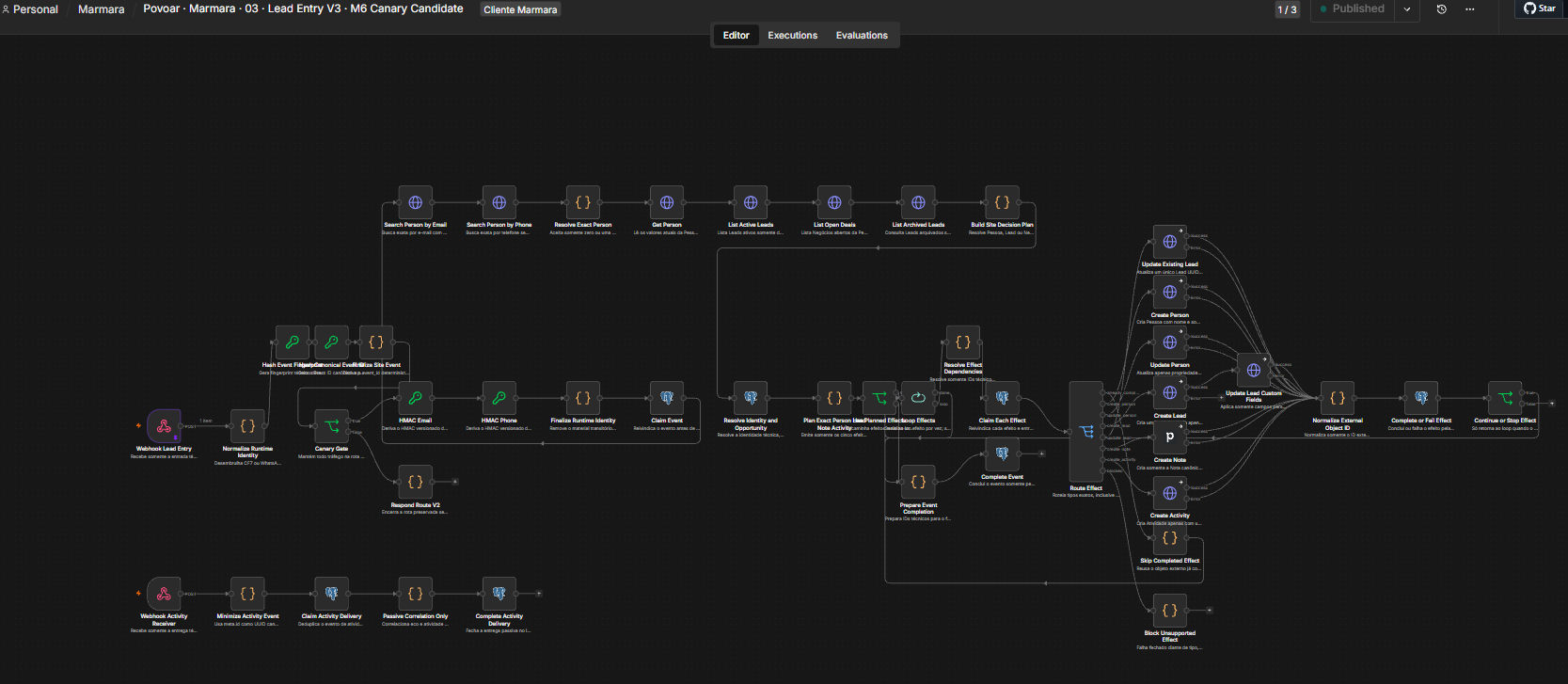1568x684 pixels.
Task: Open the Build Site Decision Plan node
Action: (x=1002, y=202)
